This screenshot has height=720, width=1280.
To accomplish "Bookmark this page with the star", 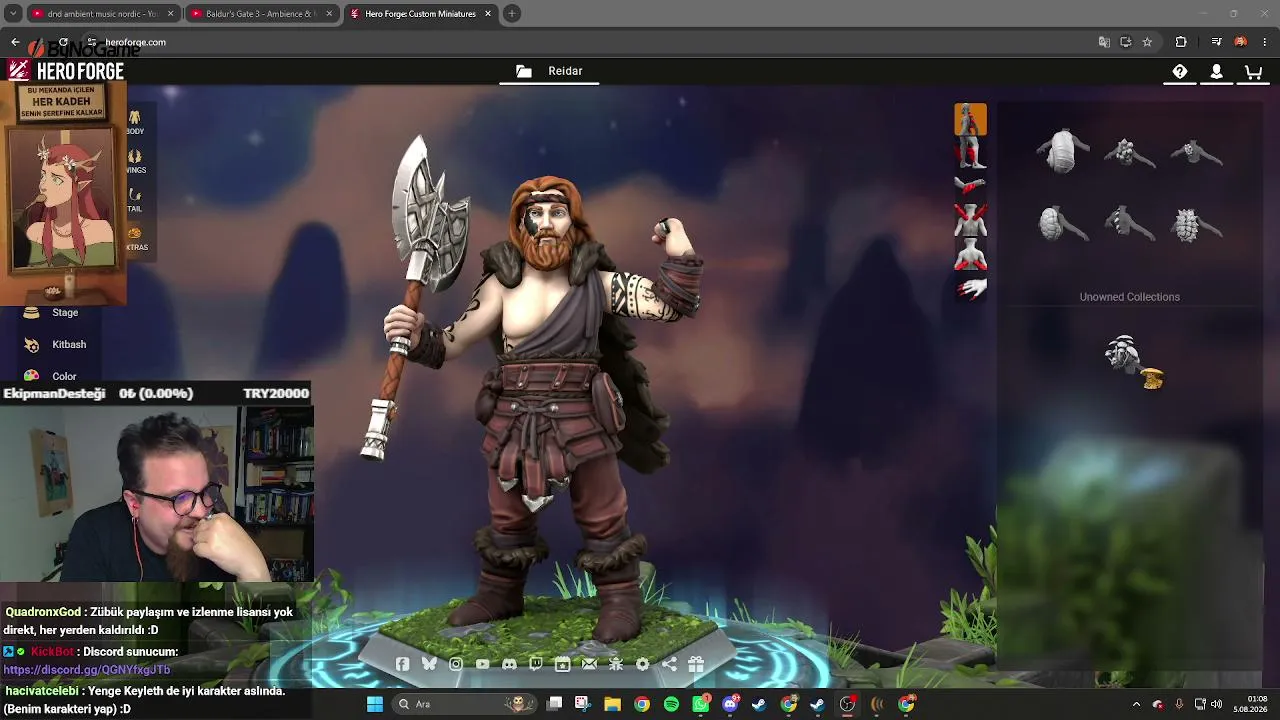I will pos(1147,42).
